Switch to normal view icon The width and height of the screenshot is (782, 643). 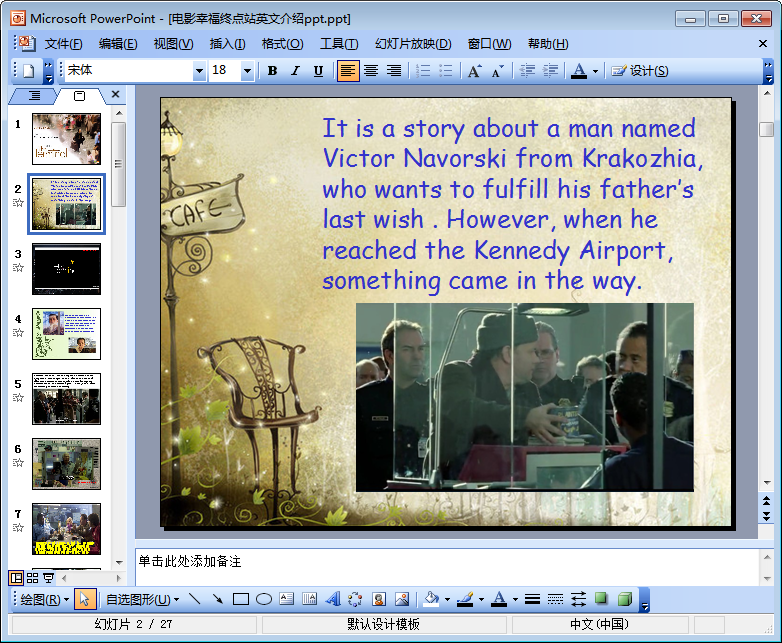[x=16, y=578]
